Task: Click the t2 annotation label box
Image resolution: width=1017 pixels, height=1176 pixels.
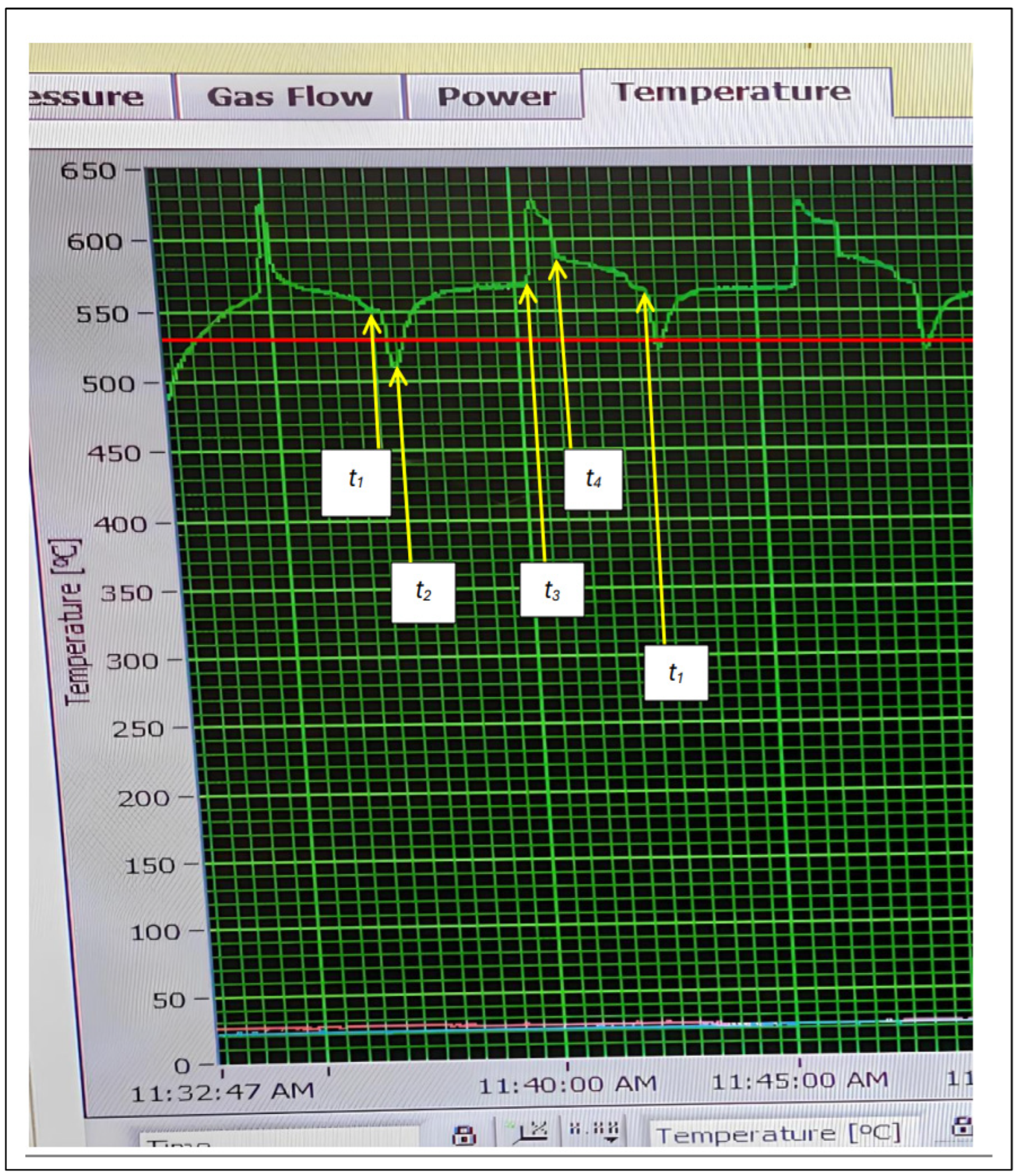Action: [x=423, y=592]
